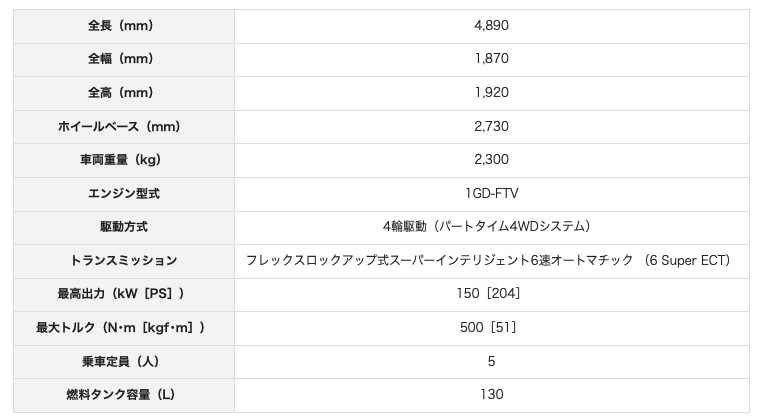This screenshot has height=420, width=760.
Task: Click the トランスミッション label cell
Action: tap(124, 260)
